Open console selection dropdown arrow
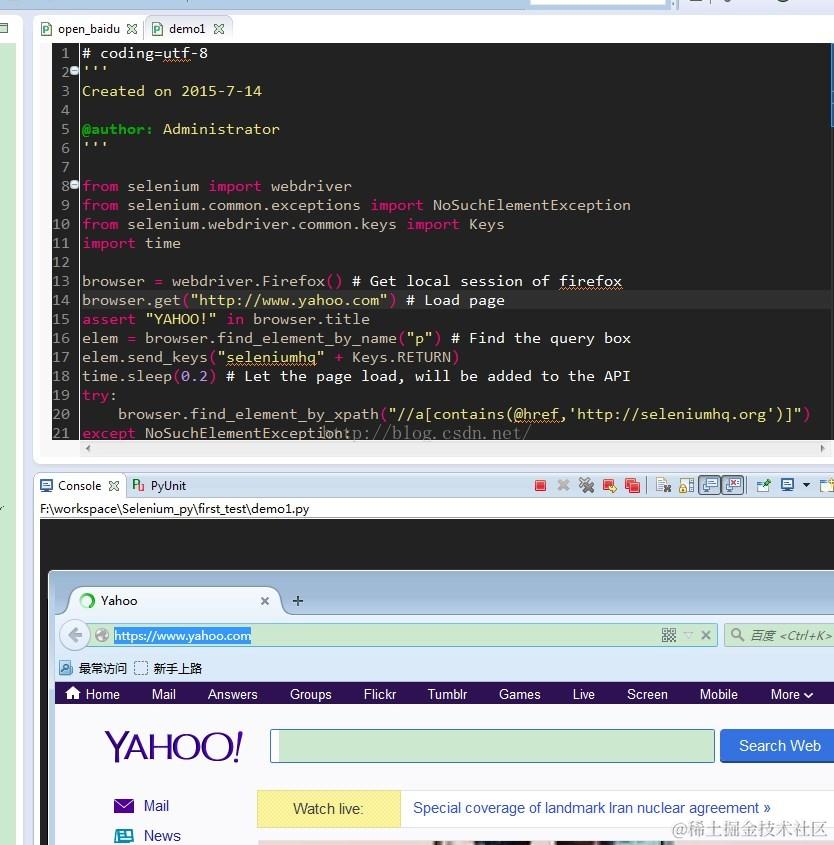 coord(806,486)
